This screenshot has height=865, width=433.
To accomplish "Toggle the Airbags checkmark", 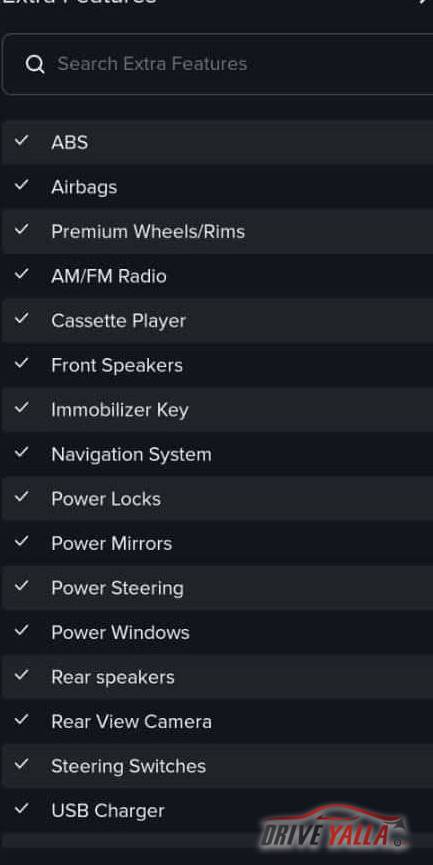I will point(21,185).
